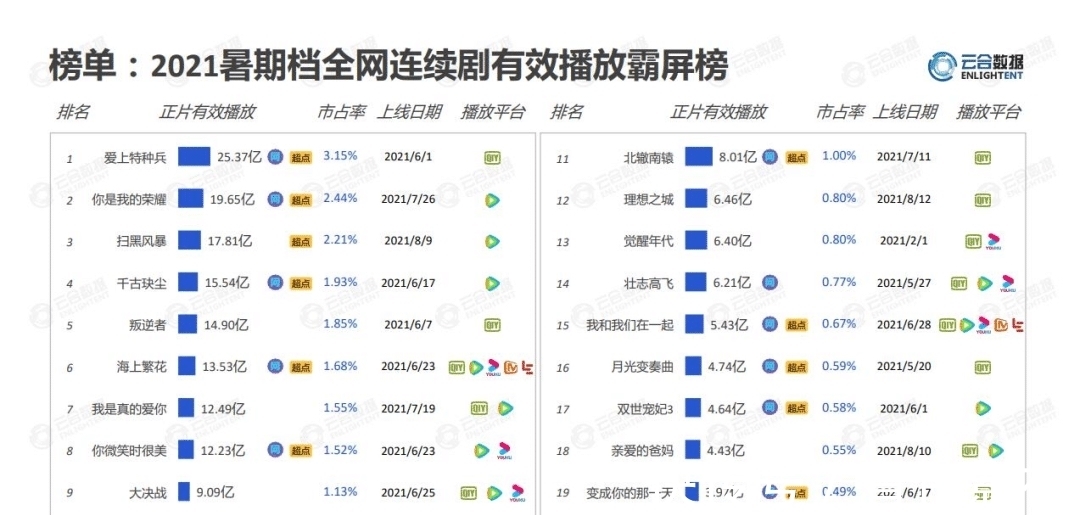
Task: Click Youku icon in 大决战 row
Action: click(517, 493)
